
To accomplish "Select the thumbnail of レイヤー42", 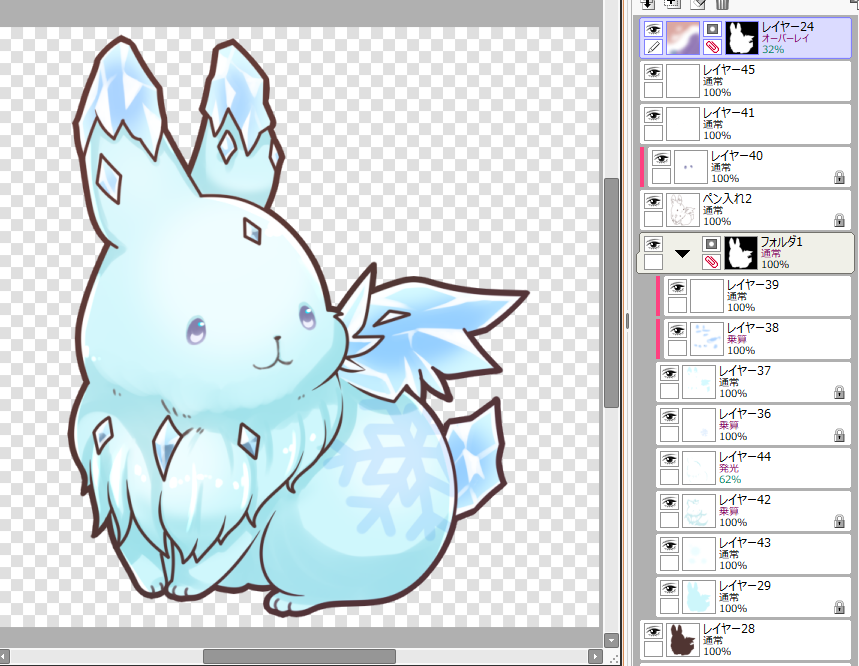I will (698, 511).
